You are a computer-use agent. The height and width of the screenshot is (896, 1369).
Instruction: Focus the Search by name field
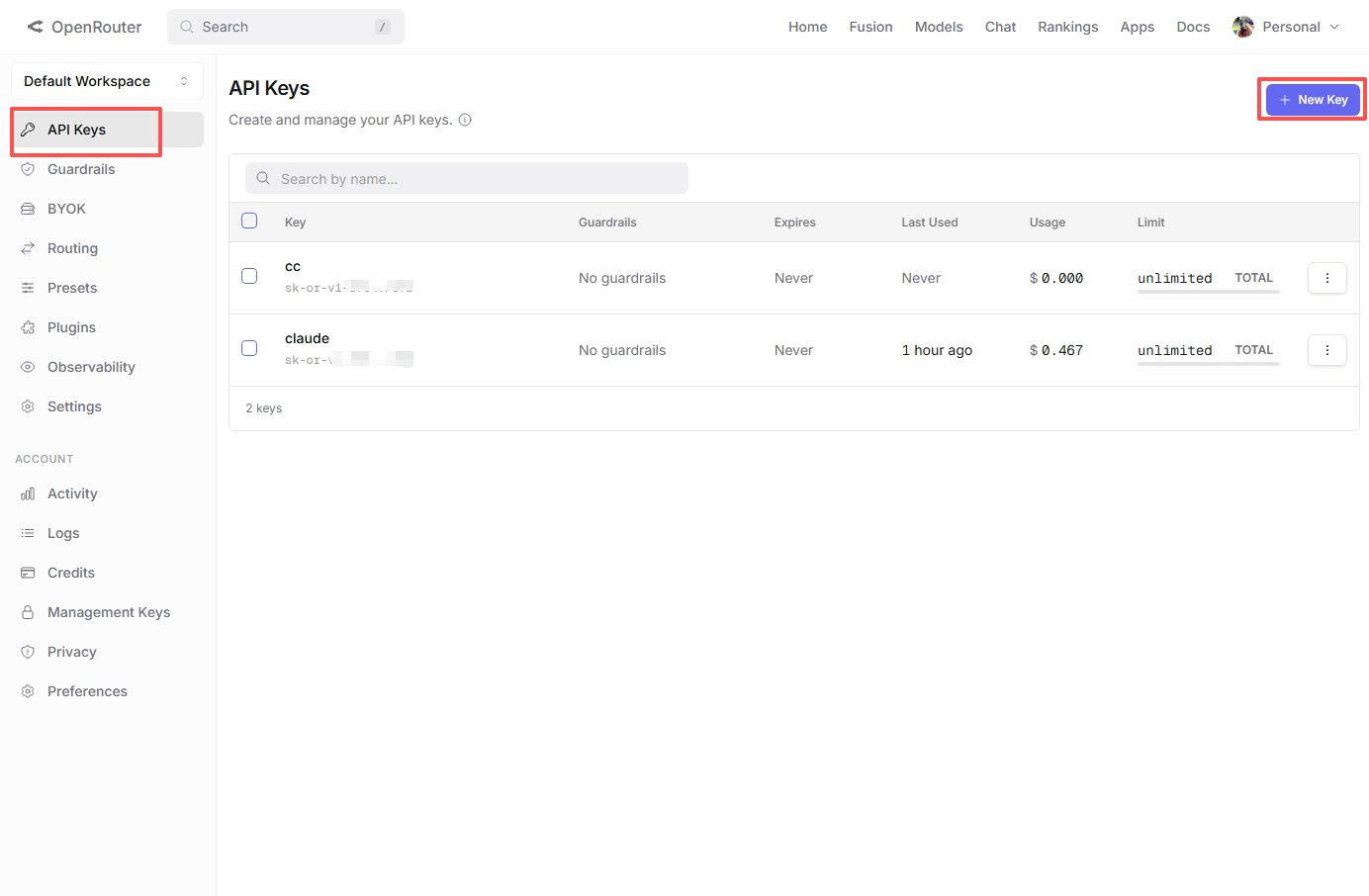[x=467, y=179]
